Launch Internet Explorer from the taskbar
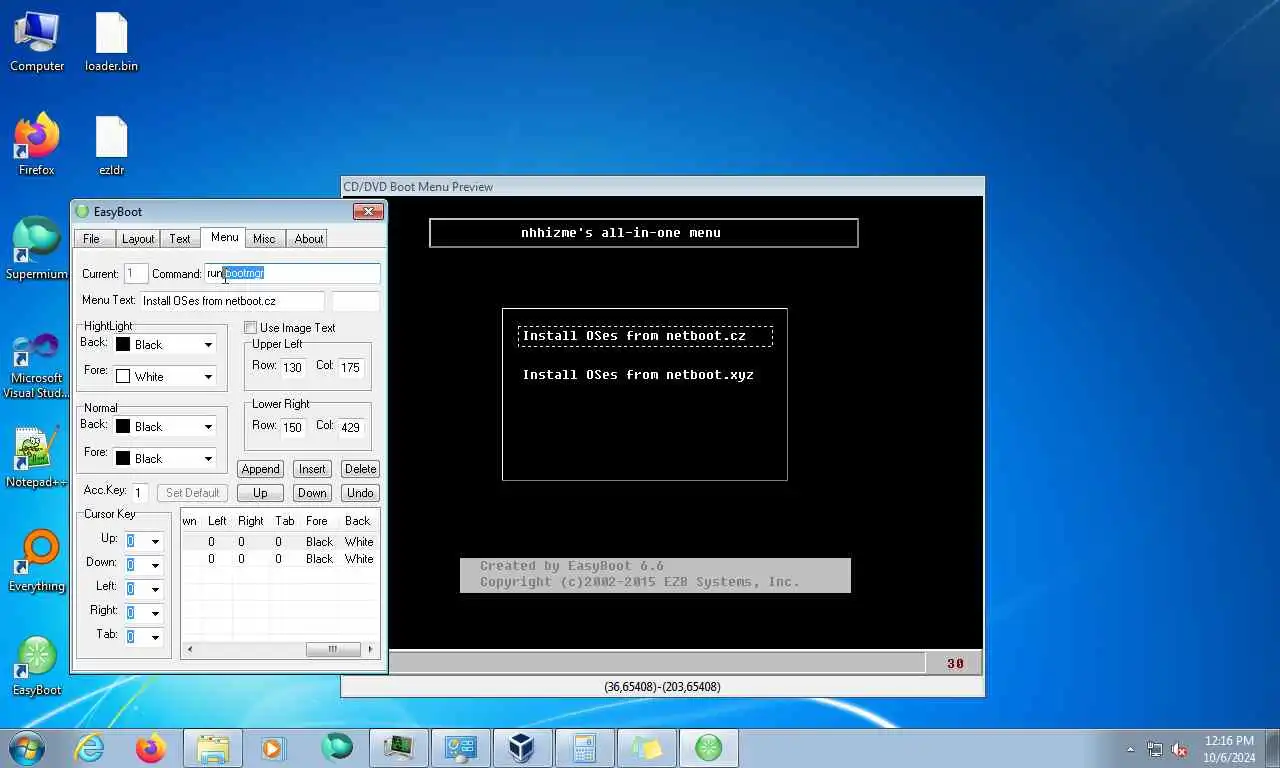Viewport: 1280px width, 768px height. point(90,748)
